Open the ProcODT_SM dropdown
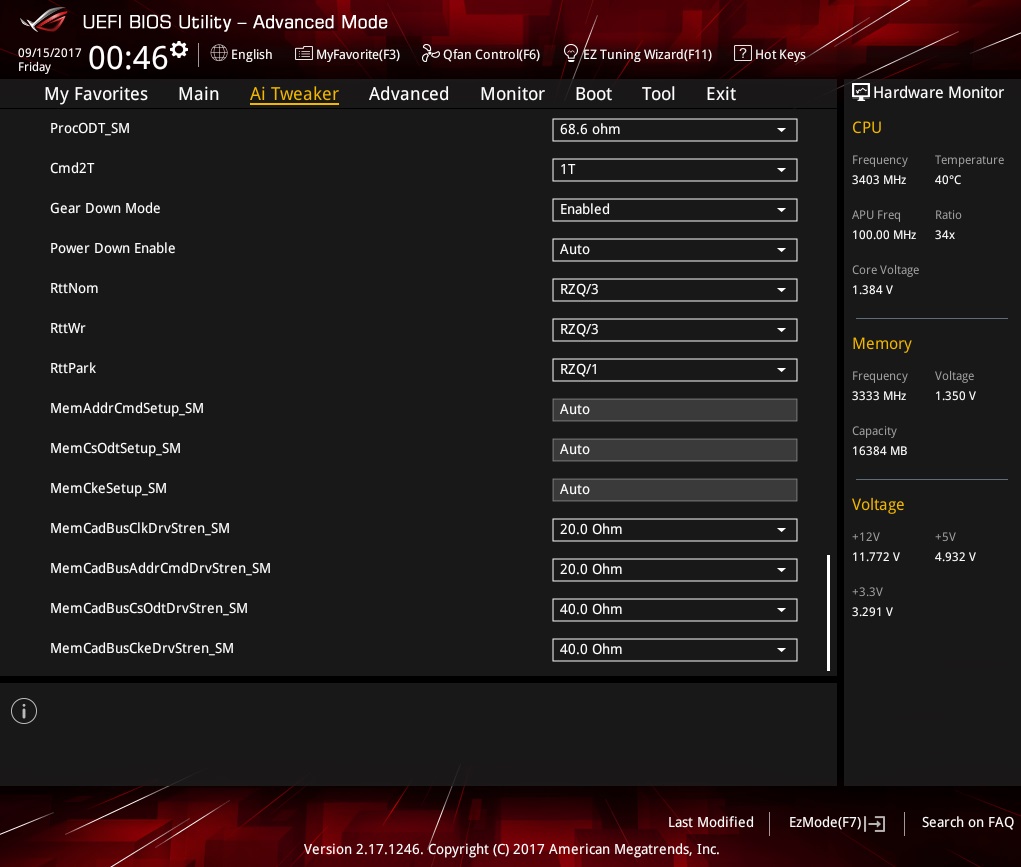Image resolution: width=1021 pixels, height=867 pixels. (674, 130)
